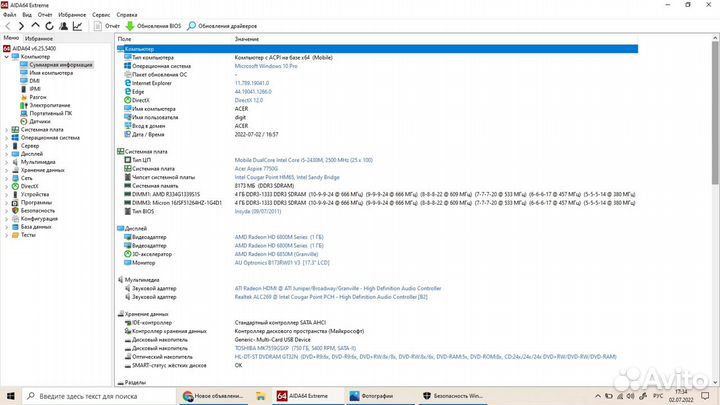
Task: Go up one level with Up arrow
Action: coord(35,26)
